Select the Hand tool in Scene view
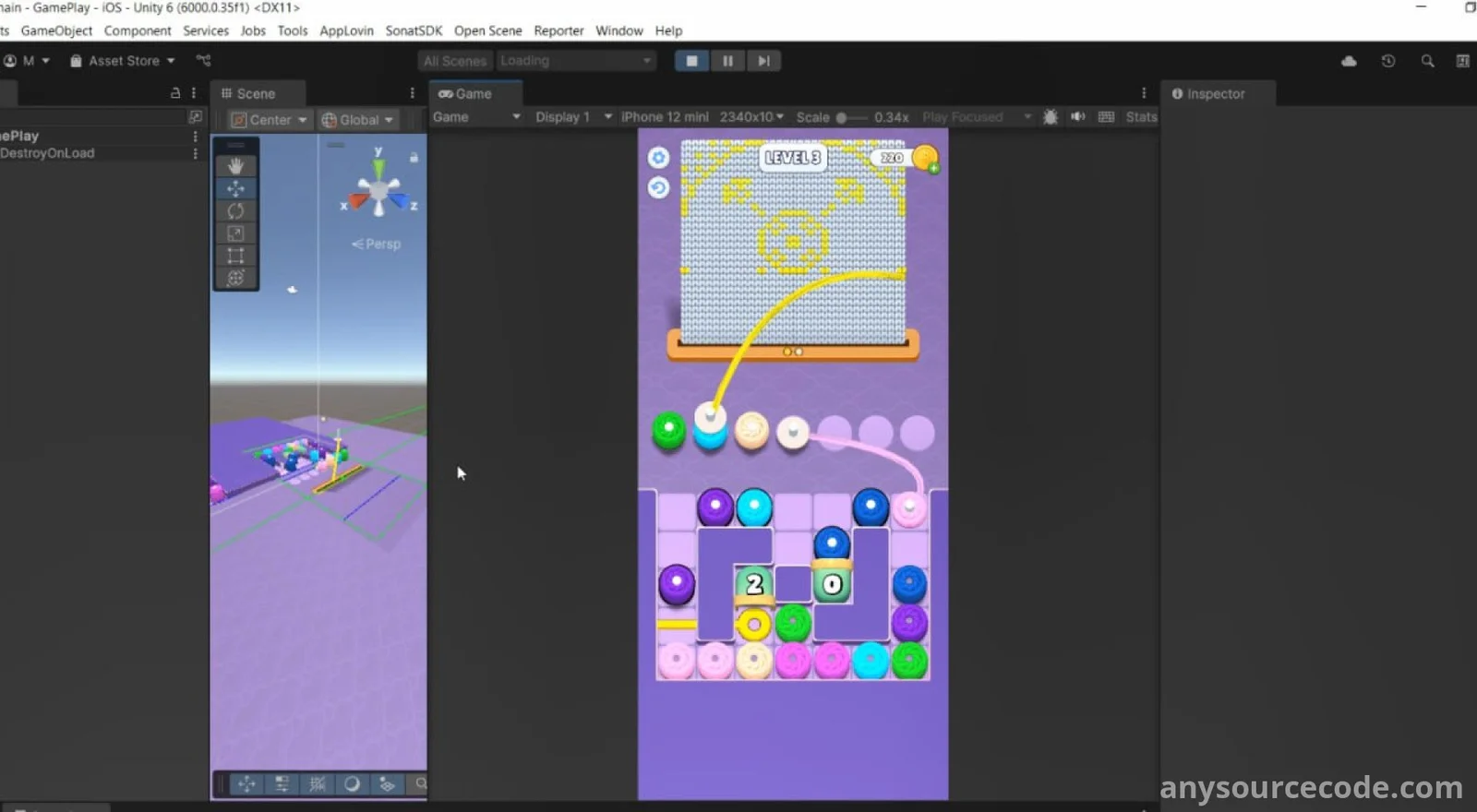The width and height of the screenshot is (1477, 812). click(x=235, y=166)
